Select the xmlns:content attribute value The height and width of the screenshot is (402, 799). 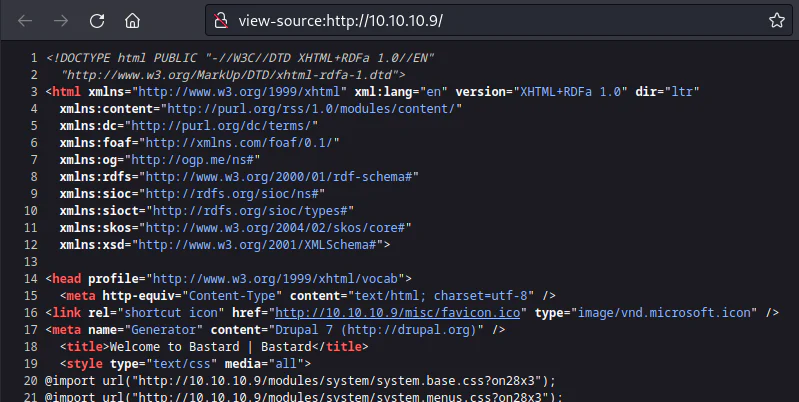pos(311,109)
